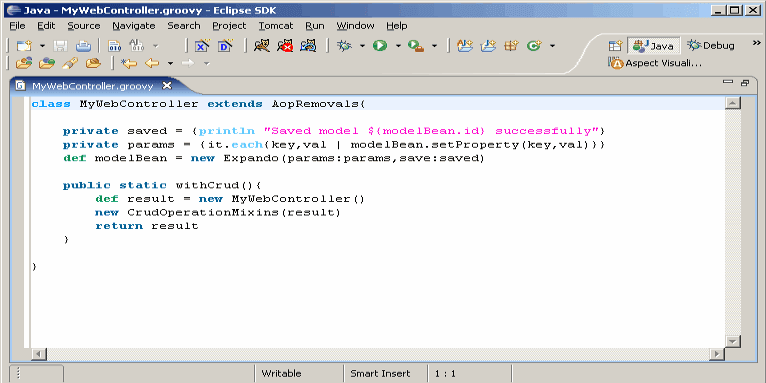
Task: Click the New wizard icon
Action: (24, 46)
